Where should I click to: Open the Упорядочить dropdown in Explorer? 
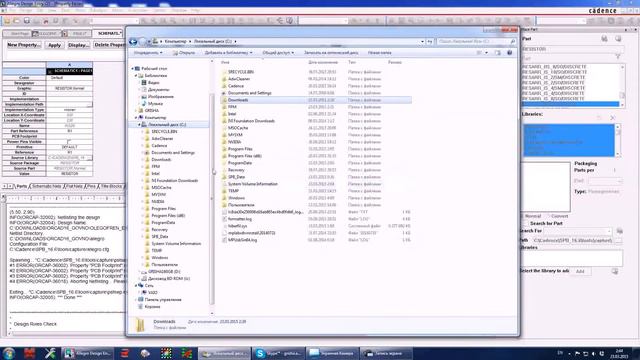(148, 53)
